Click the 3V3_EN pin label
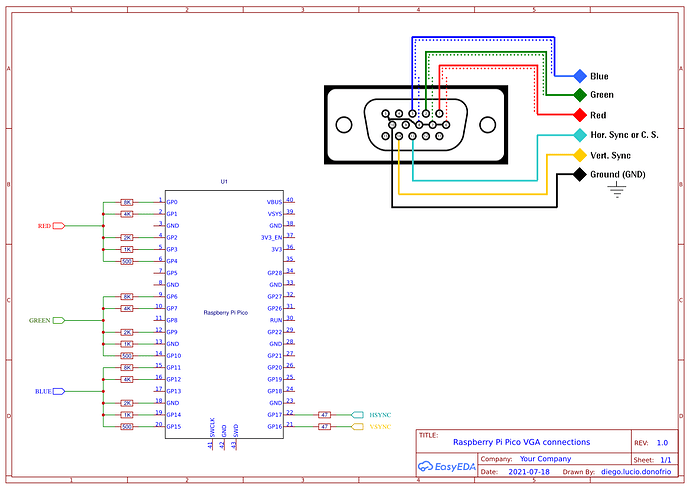 coord(271,238)
